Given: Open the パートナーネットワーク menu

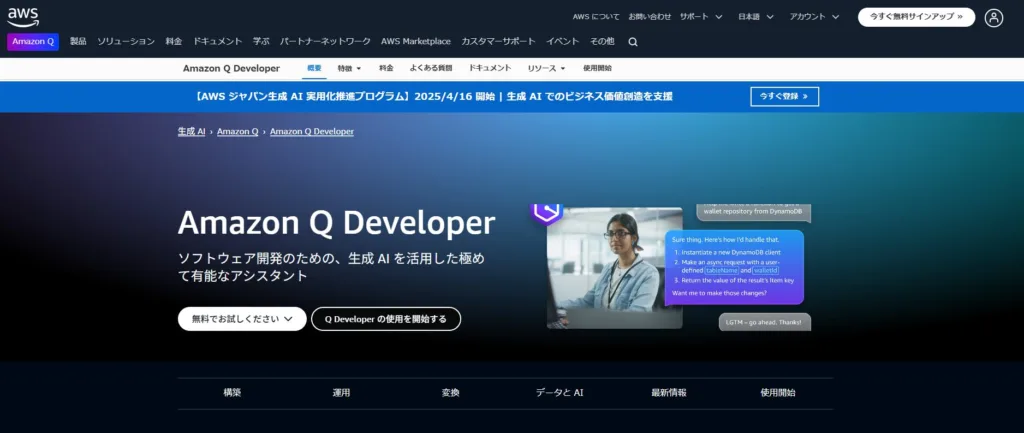Looking at the screenshot, I should 325,41.
